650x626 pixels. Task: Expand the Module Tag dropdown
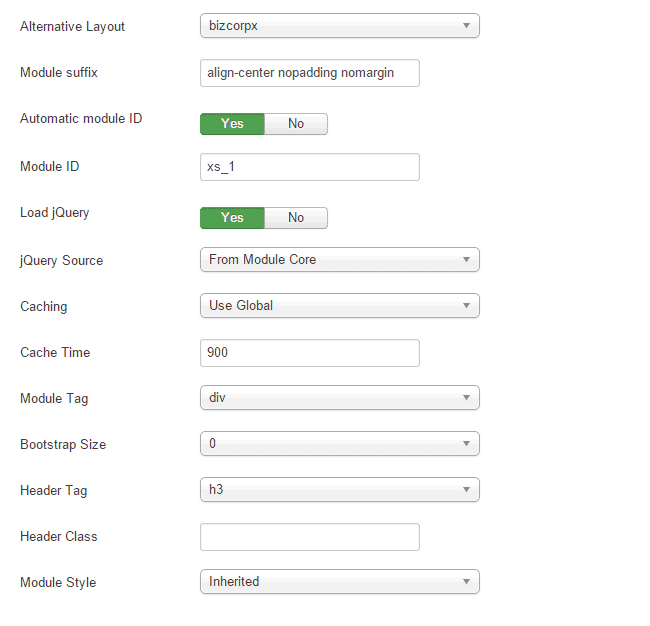coord(339,398)
